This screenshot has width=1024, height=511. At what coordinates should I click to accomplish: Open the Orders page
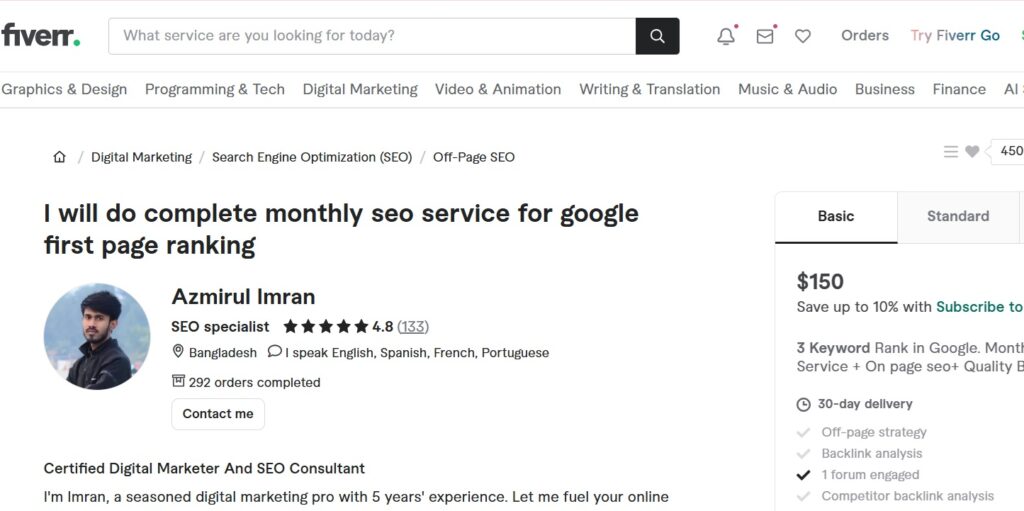[865, 36]
